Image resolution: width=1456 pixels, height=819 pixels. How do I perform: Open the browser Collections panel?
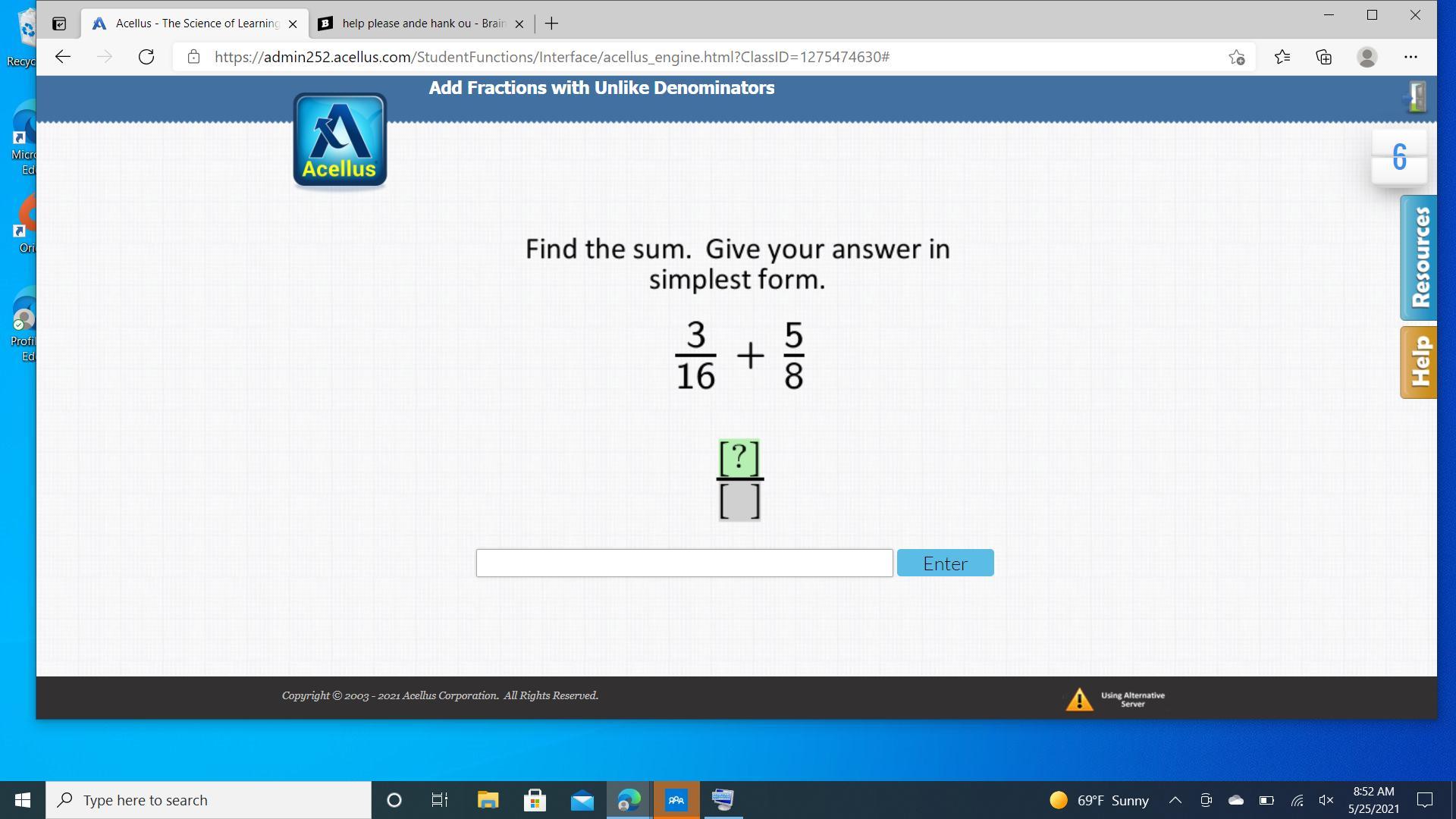[x=1324, y=57]
